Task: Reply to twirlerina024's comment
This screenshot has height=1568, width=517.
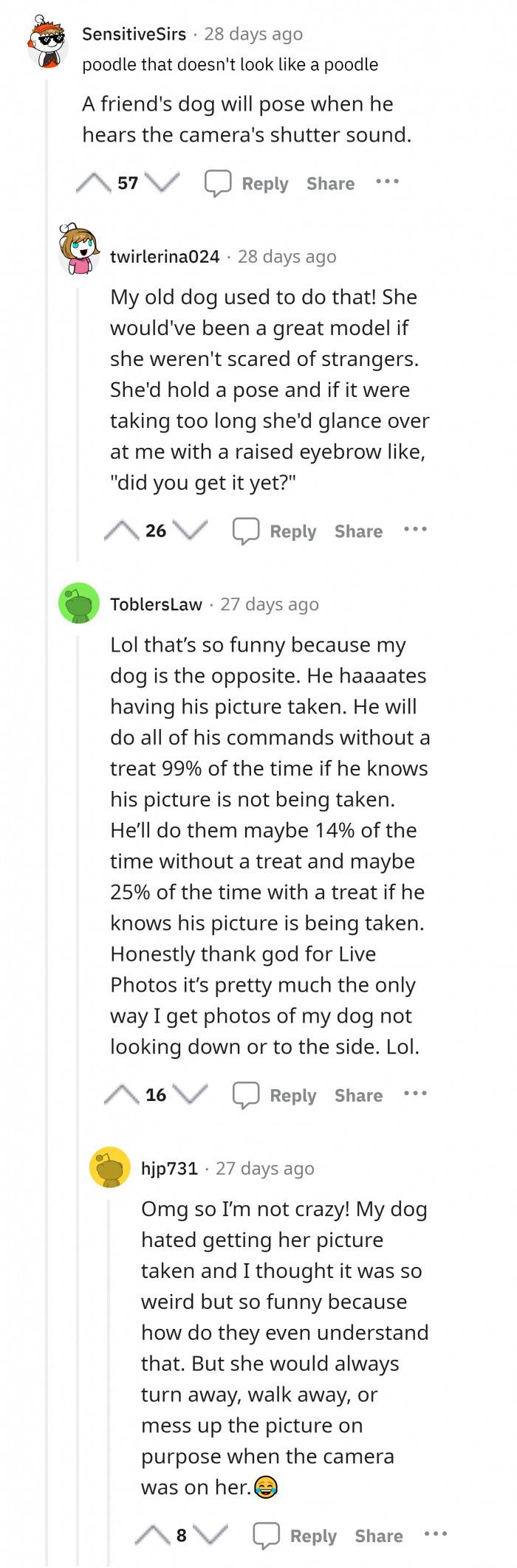Action: point(275,531)
